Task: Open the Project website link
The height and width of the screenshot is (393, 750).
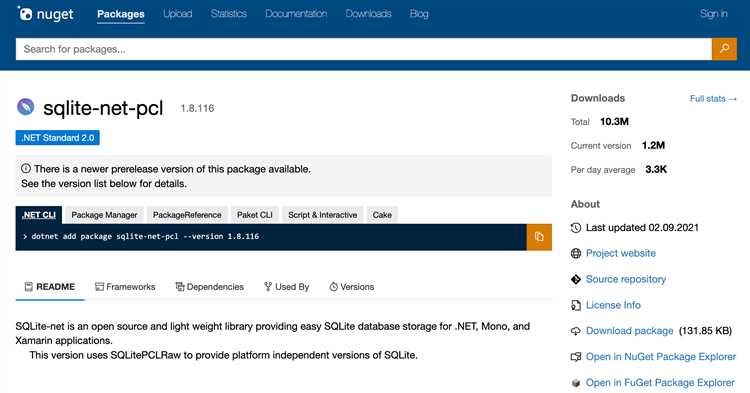Action: coord(621,253)
